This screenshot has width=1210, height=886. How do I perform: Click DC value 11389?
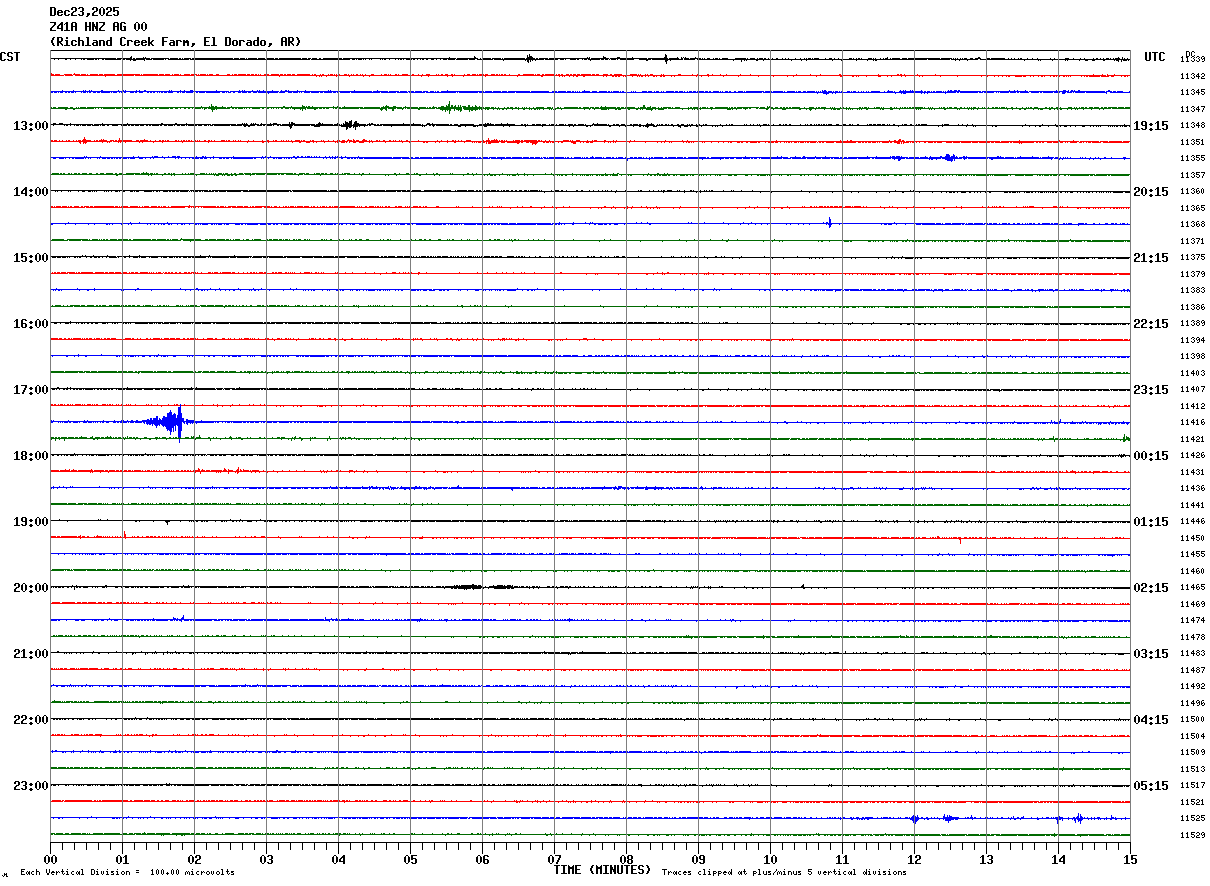pos(1192,324)
